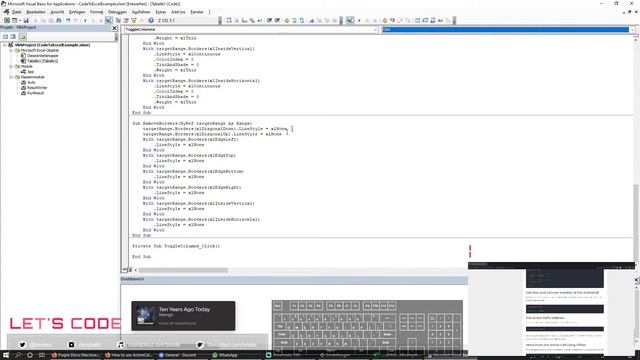Image resolution: width=640 pixels, height=360 pixels.
Task: Click the Locals Window debug icon
Action: click(417, 20)
